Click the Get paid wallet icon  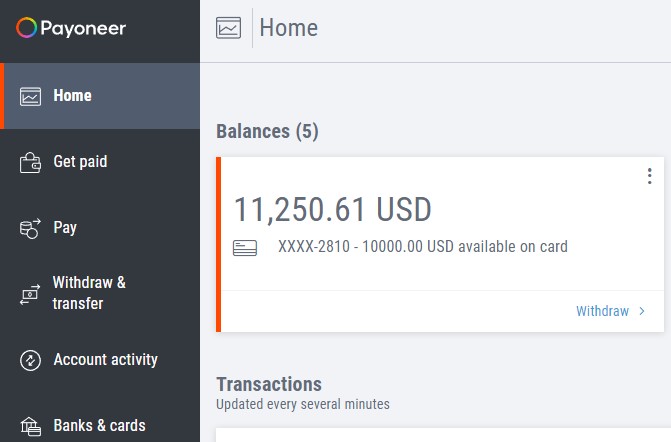tap(30, 163)
